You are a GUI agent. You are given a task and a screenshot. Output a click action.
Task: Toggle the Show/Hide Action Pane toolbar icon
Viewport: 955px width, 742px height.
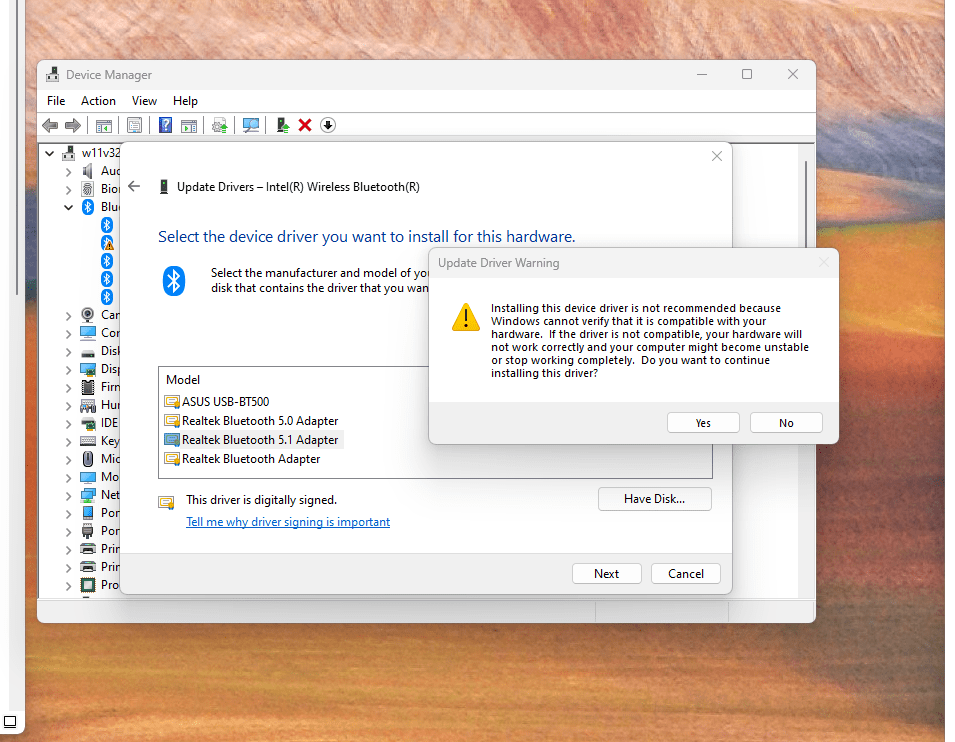(x=189, y=125)
